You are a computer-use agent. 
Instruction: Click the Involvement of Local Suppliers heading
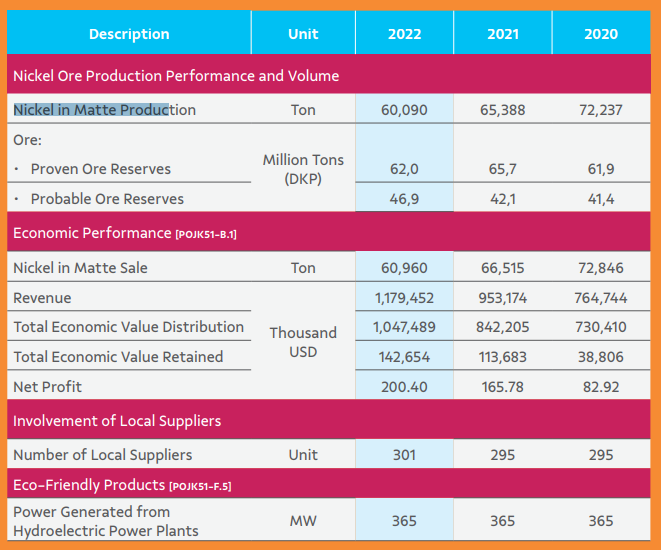coord(117,421)
